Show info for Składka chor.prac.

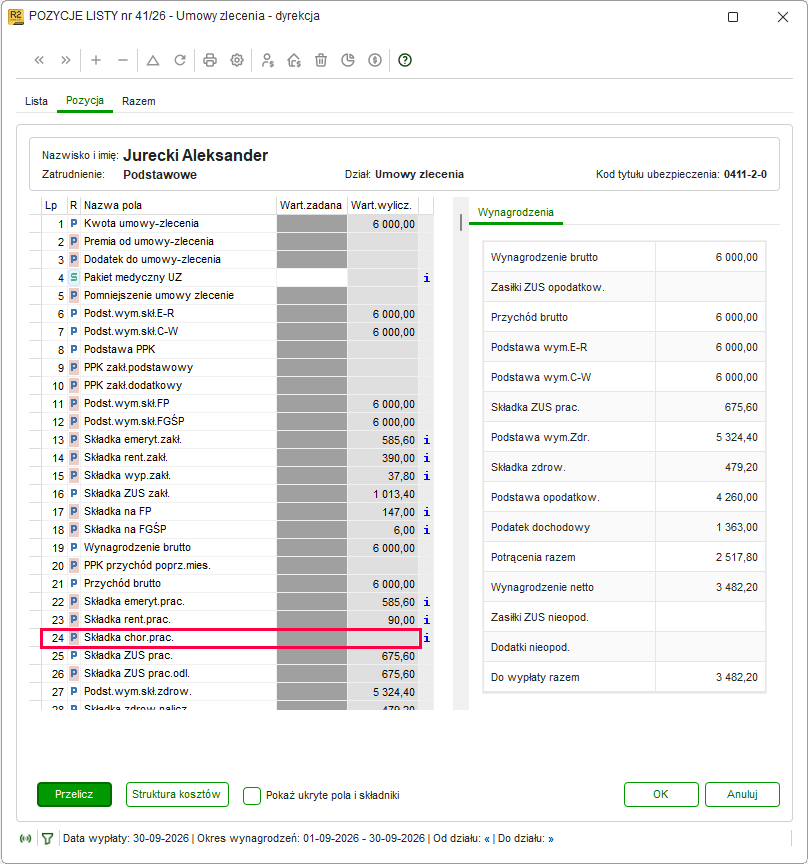[427, 638]
